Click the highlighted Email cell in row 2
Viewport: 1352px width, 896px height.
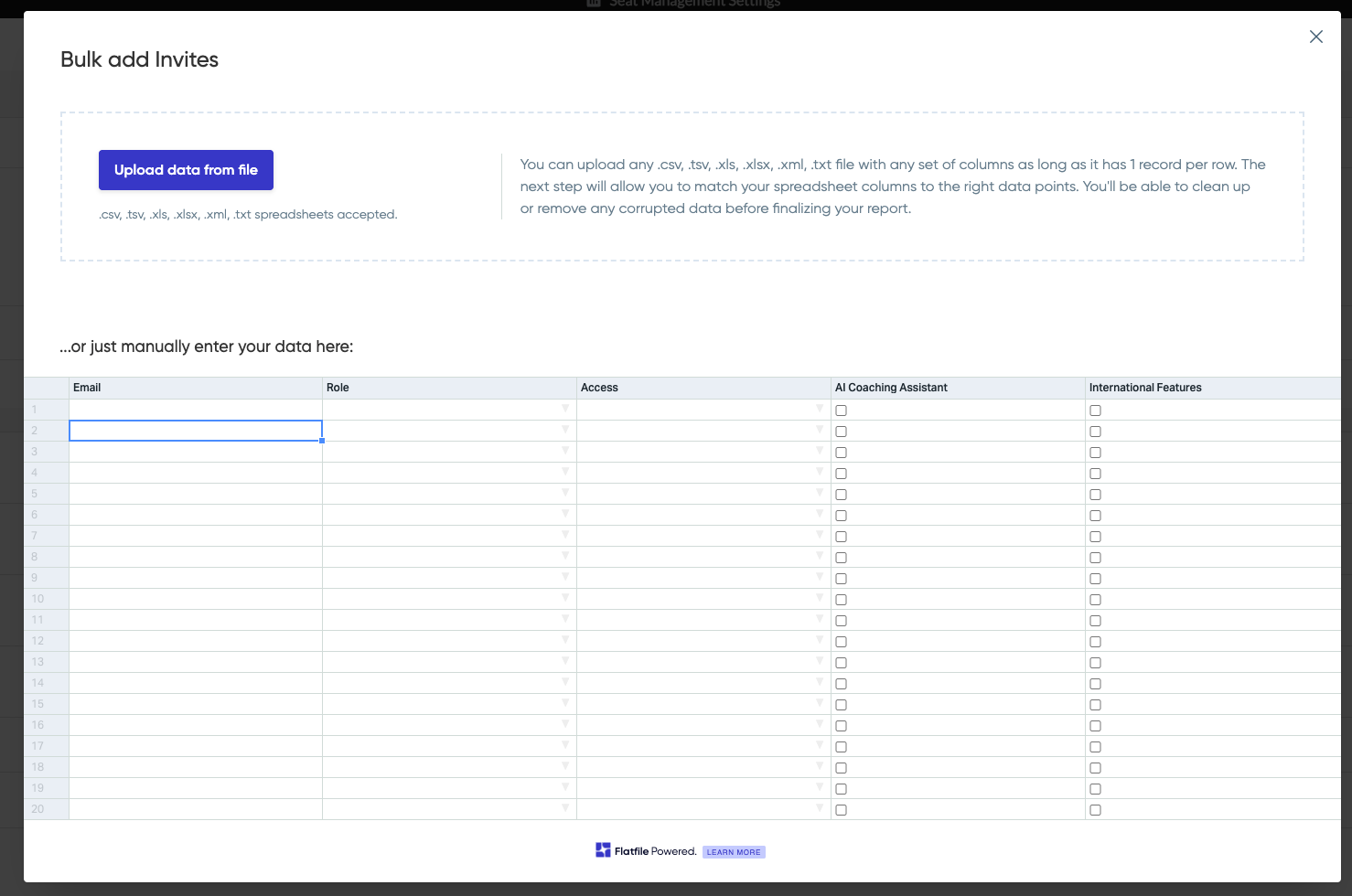[196, 431]
